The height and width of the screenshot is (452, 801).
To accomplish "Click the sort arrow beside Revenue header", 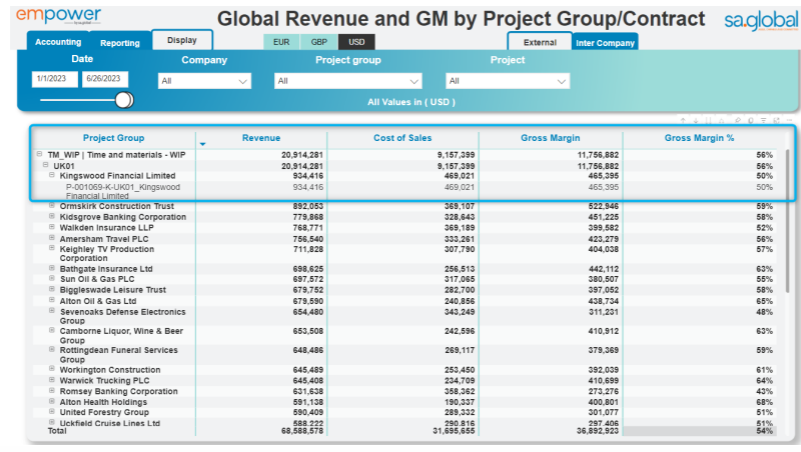I will 203,144.
